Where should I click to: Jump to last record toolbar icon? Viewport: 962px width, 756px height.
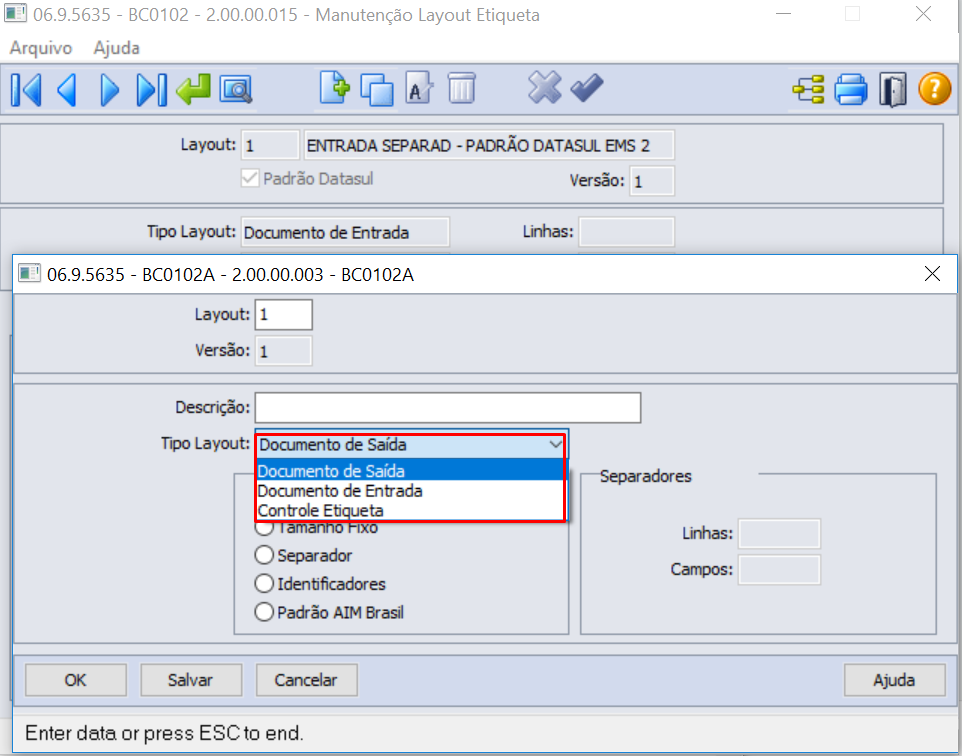tap(152, 90)
